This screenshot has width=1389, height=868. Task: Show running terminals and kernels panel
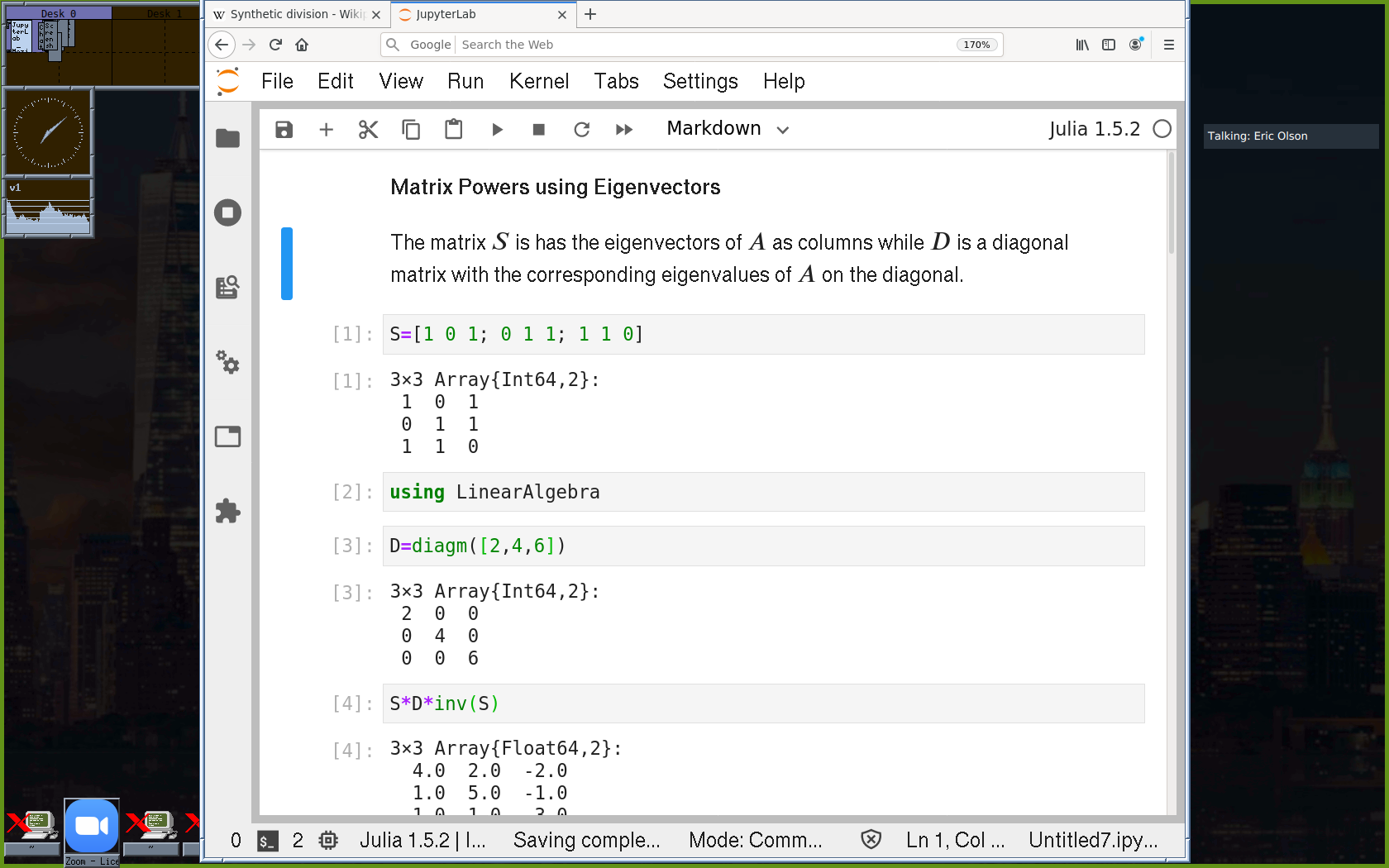click(227, 212)
